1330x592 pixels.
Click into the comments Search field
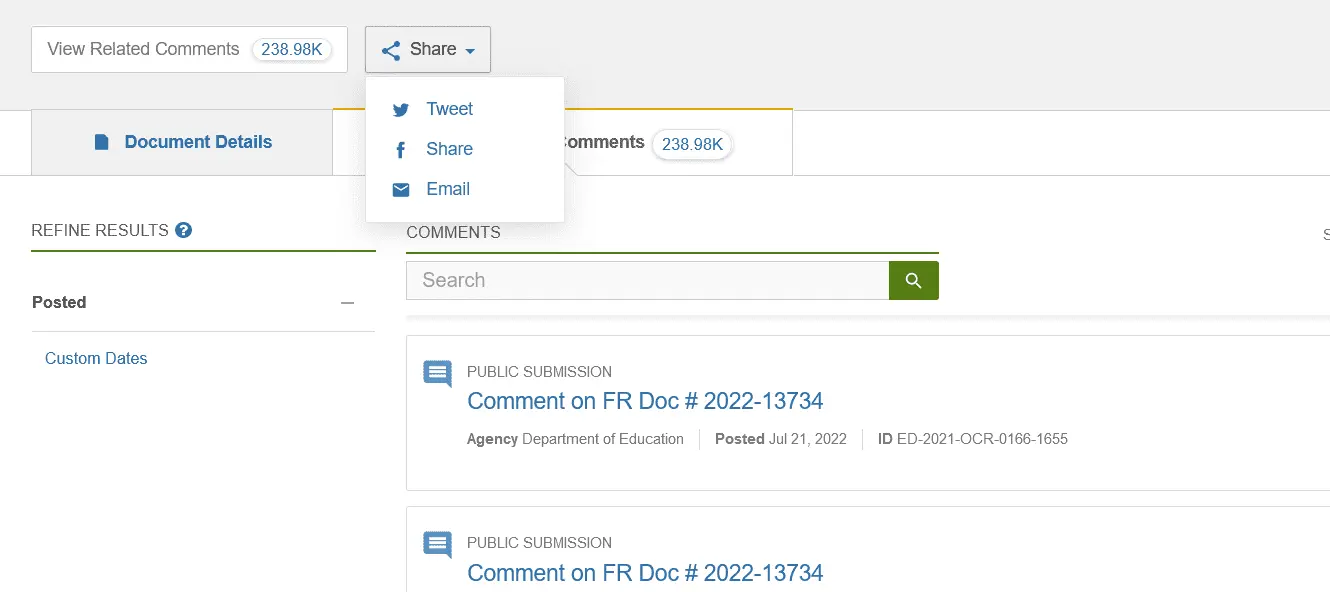point(647,281)
